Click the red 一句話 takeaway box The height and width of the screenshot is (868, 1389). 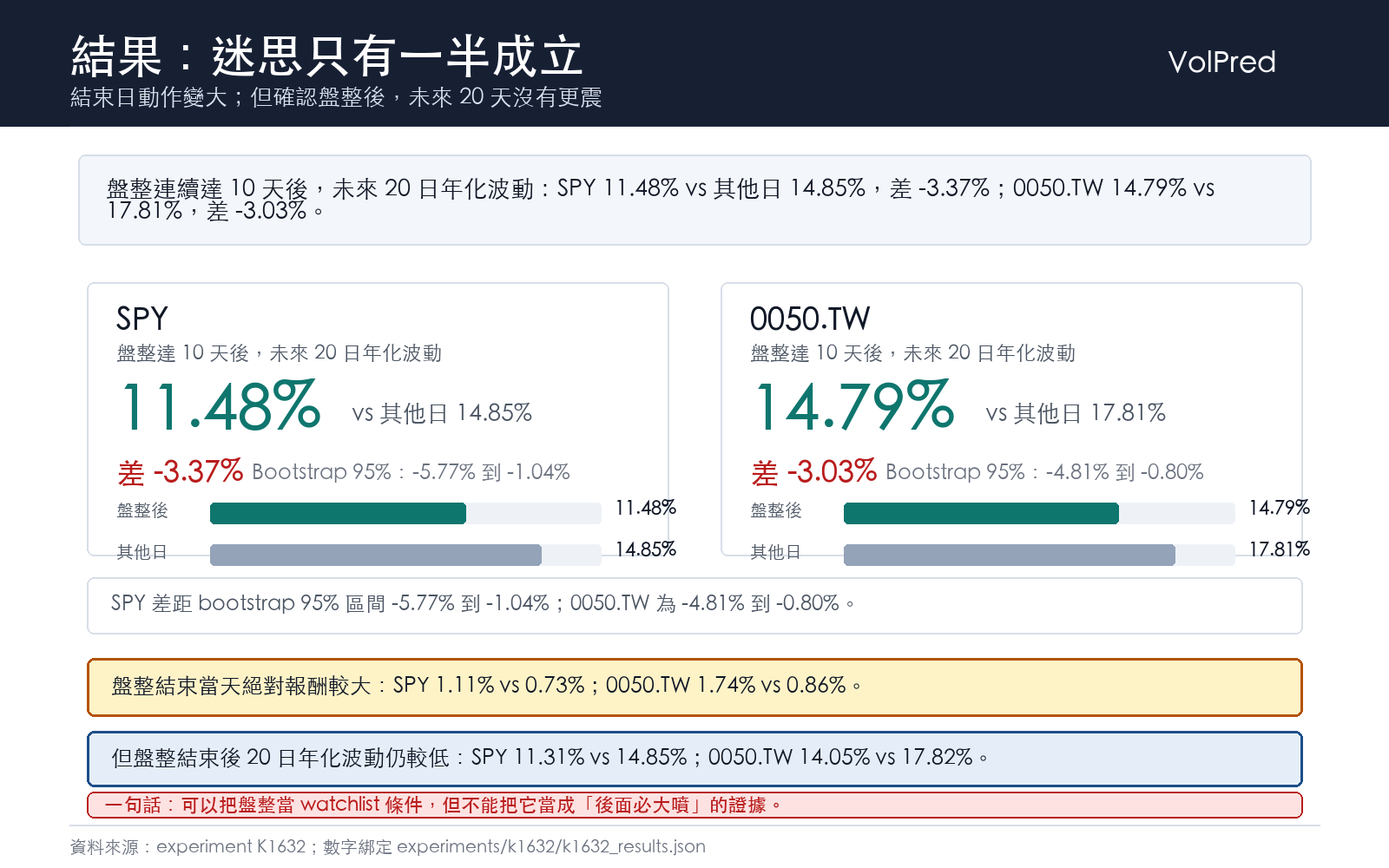pyautogui.click(x=694, y=806)
